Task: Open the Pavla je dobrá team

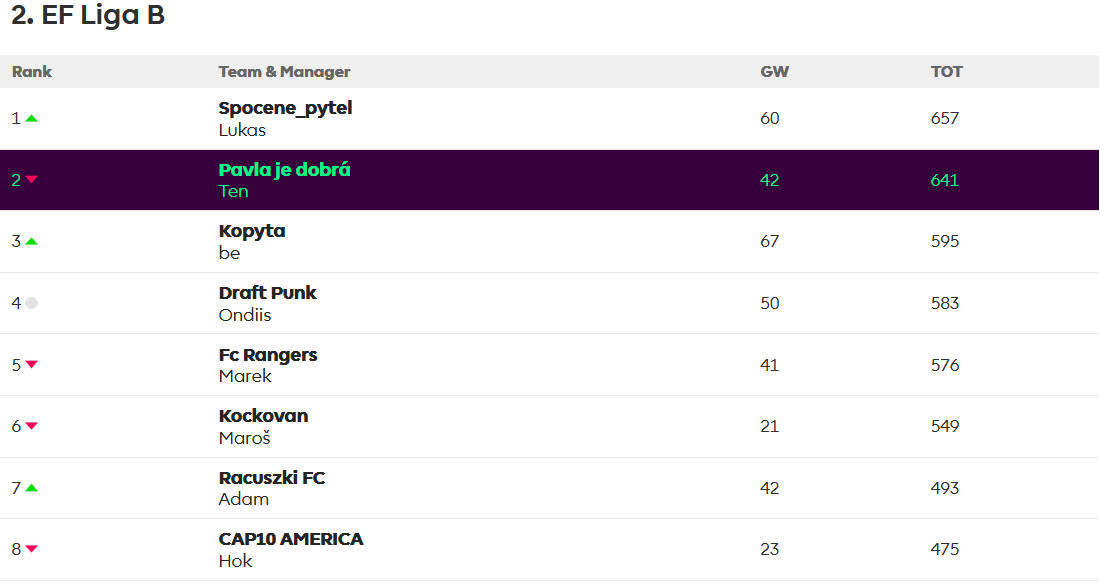Action: point(284,170)
